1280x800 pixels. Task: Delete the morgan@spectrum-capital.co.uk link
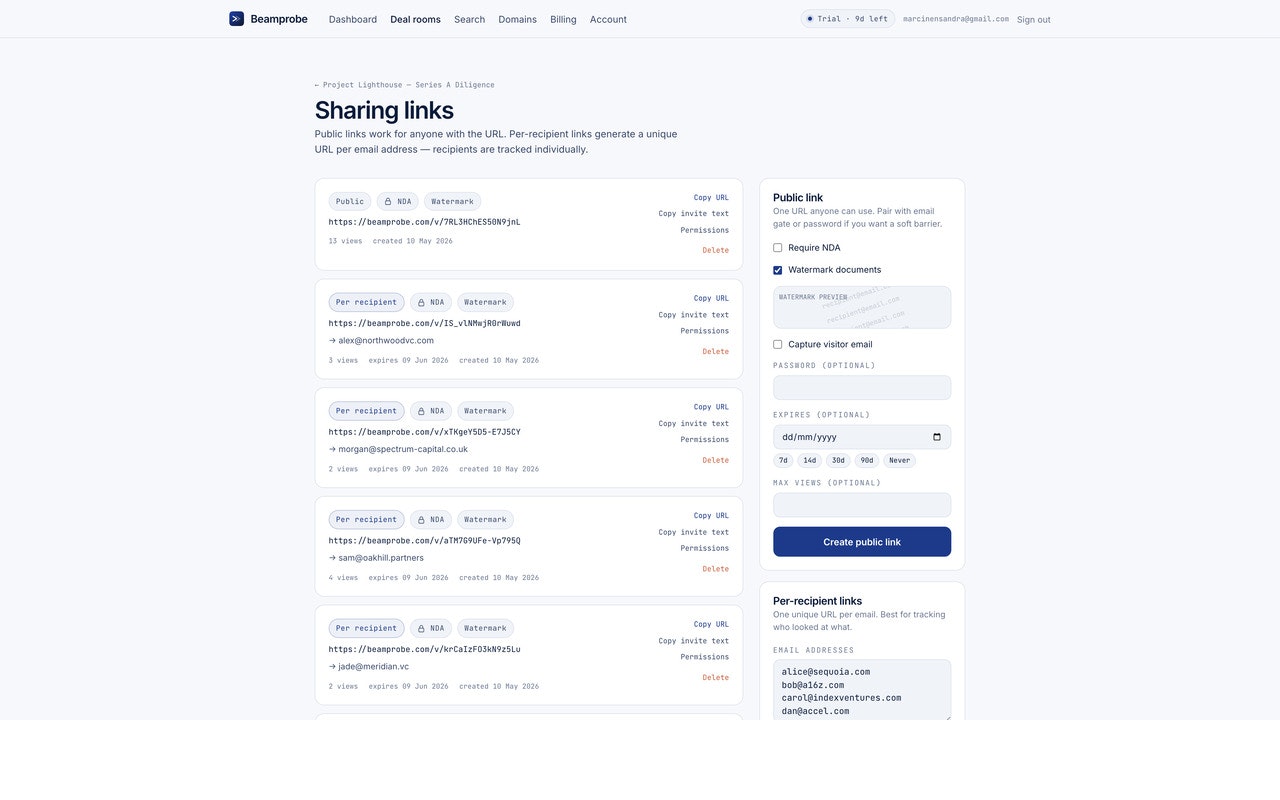tap(715, 460)
